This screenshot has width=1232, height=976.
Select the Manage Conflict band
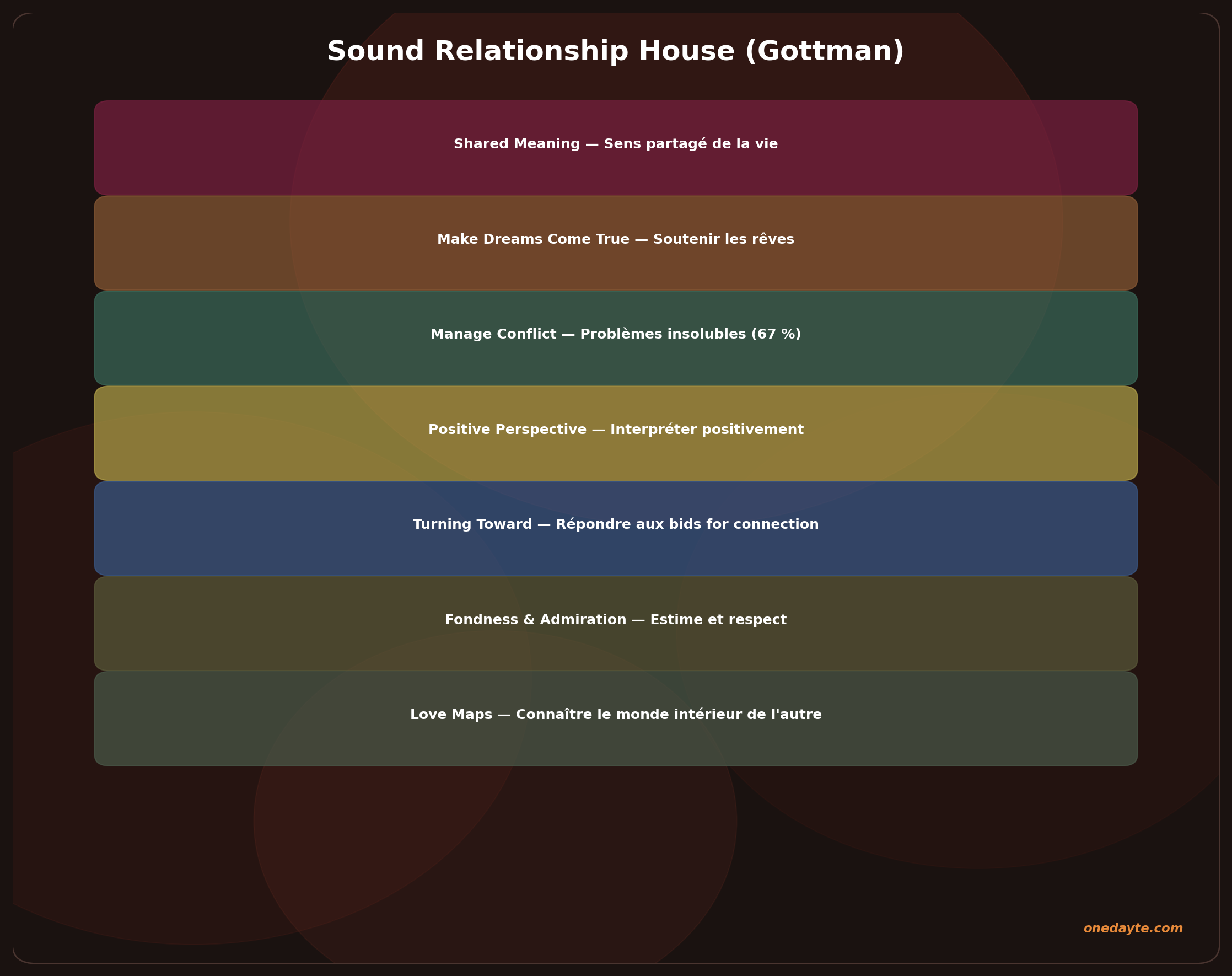(x=616, y=335)
